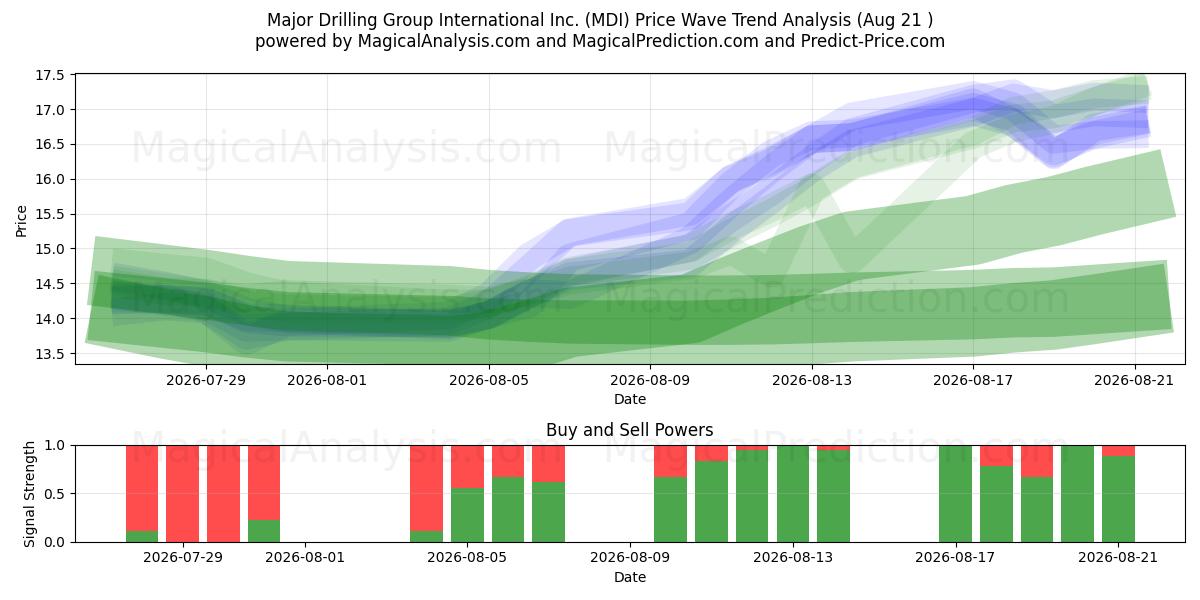Screen dimensions: 1200x600
Task: Click the 'Date' label under the signal chart
Action: coord(630,577)
